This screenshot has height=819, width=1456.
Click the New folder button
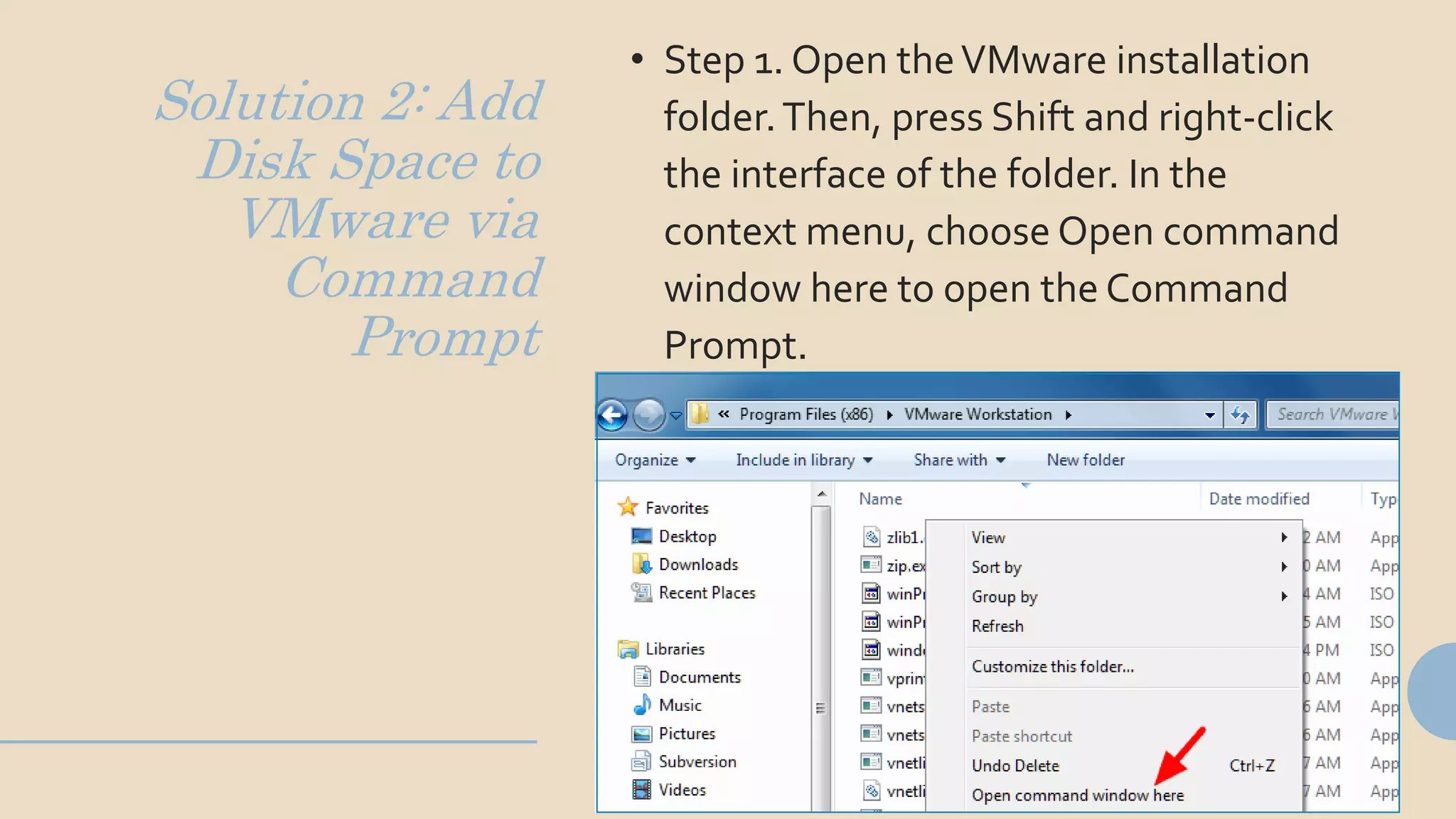point(1086,460)
